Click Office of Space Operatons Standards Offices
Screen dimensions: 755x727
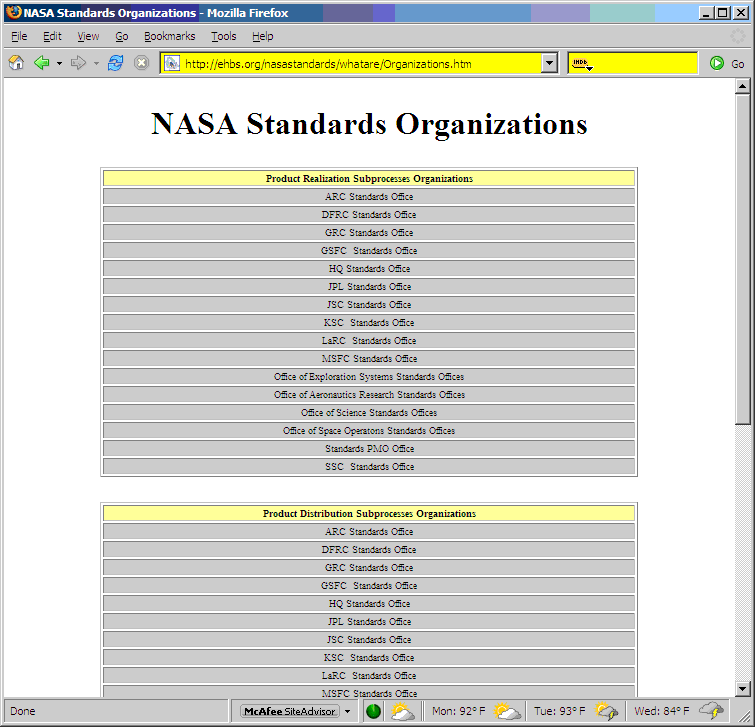tap(369, 430)
